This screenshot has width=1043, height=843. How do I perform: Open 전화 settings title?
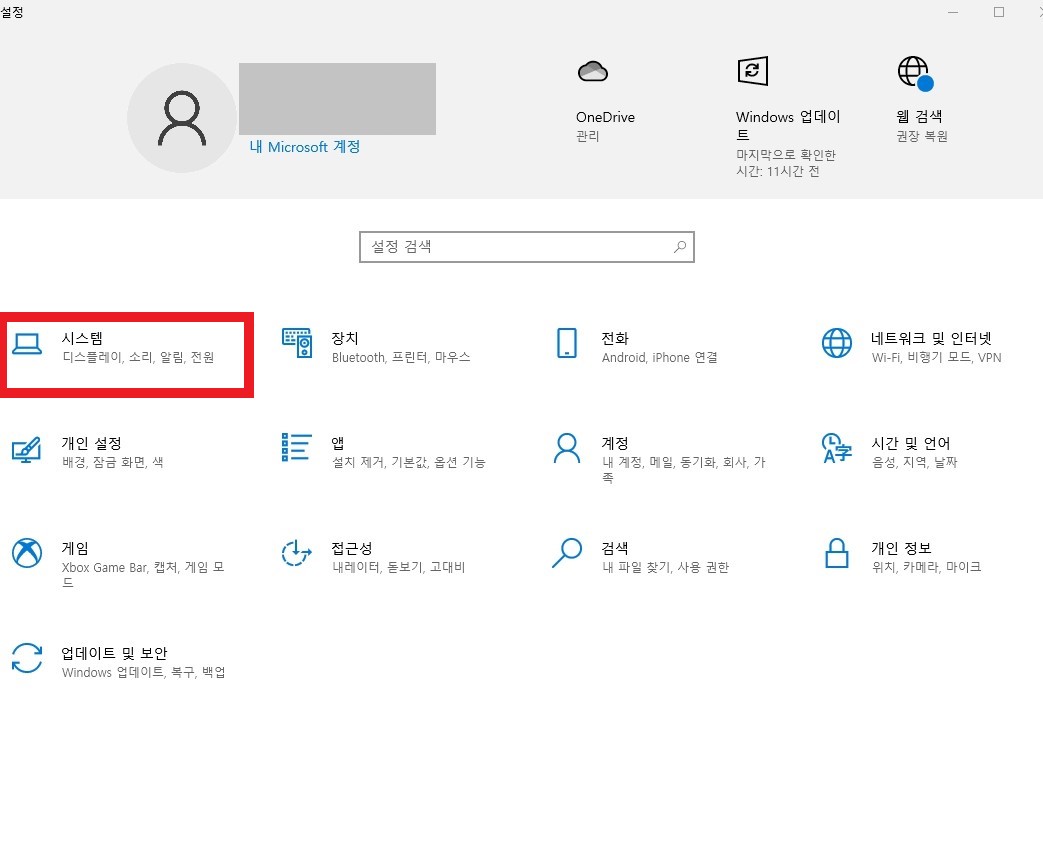(615, 338)
